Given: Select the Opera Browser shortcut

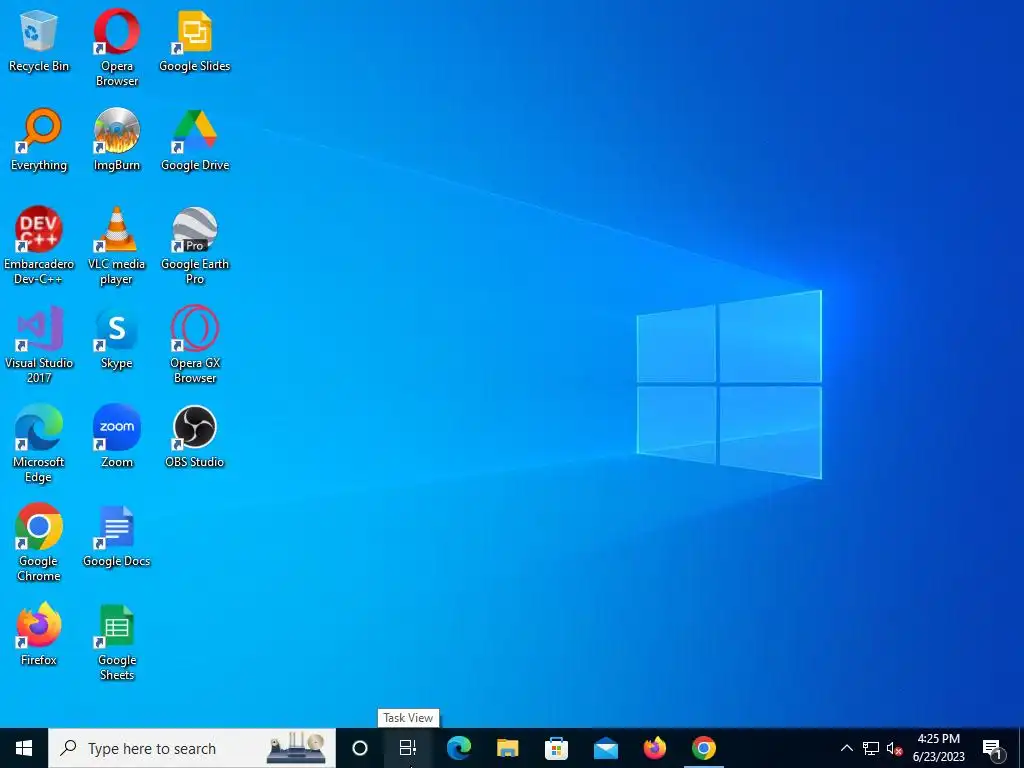Looking at the screenshot, I should click(x=116, y=48).
